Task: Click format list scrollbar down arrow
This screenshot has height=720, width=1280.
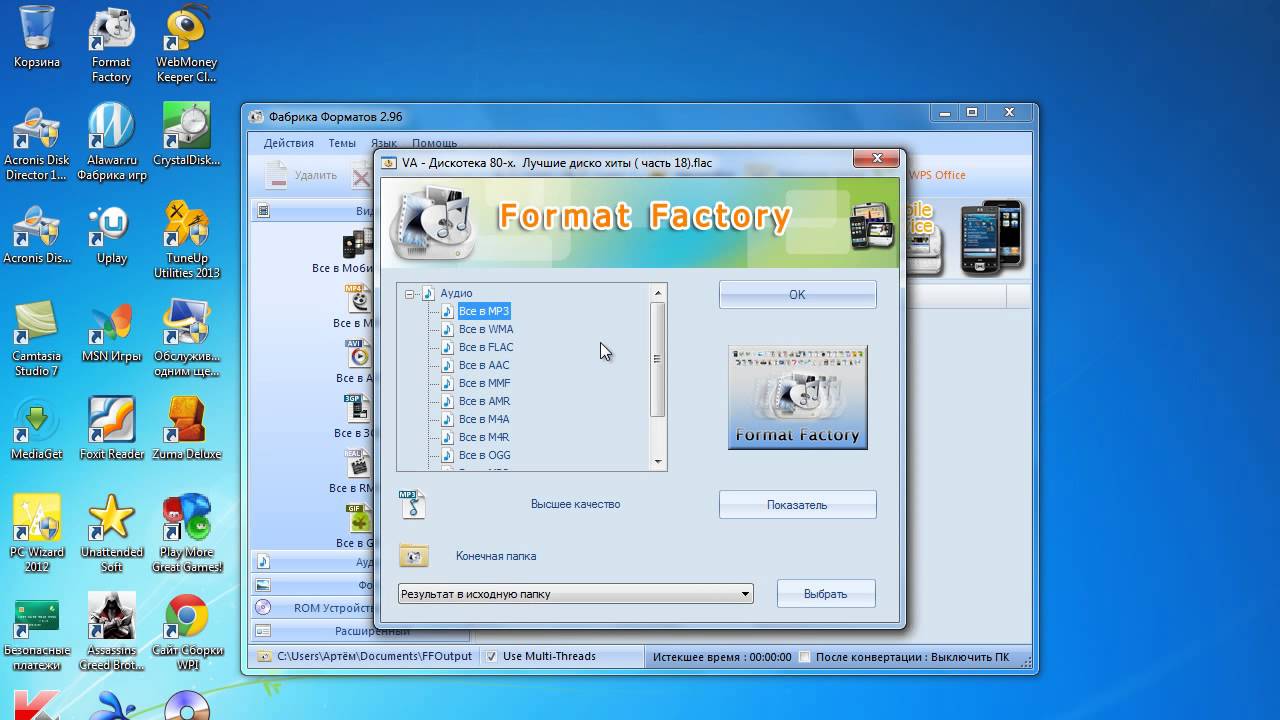Action: (658, 462)
